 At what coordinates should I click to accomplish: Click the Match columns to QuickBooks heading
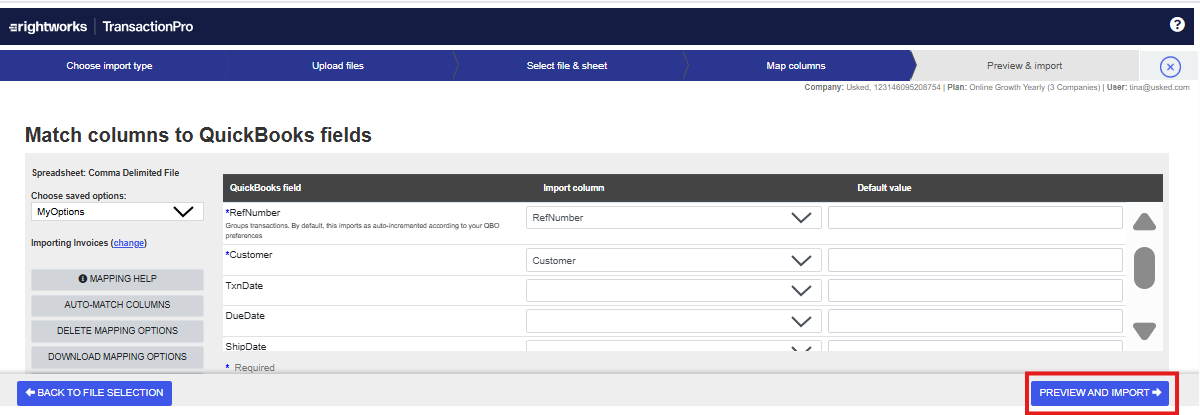(198, 135)
